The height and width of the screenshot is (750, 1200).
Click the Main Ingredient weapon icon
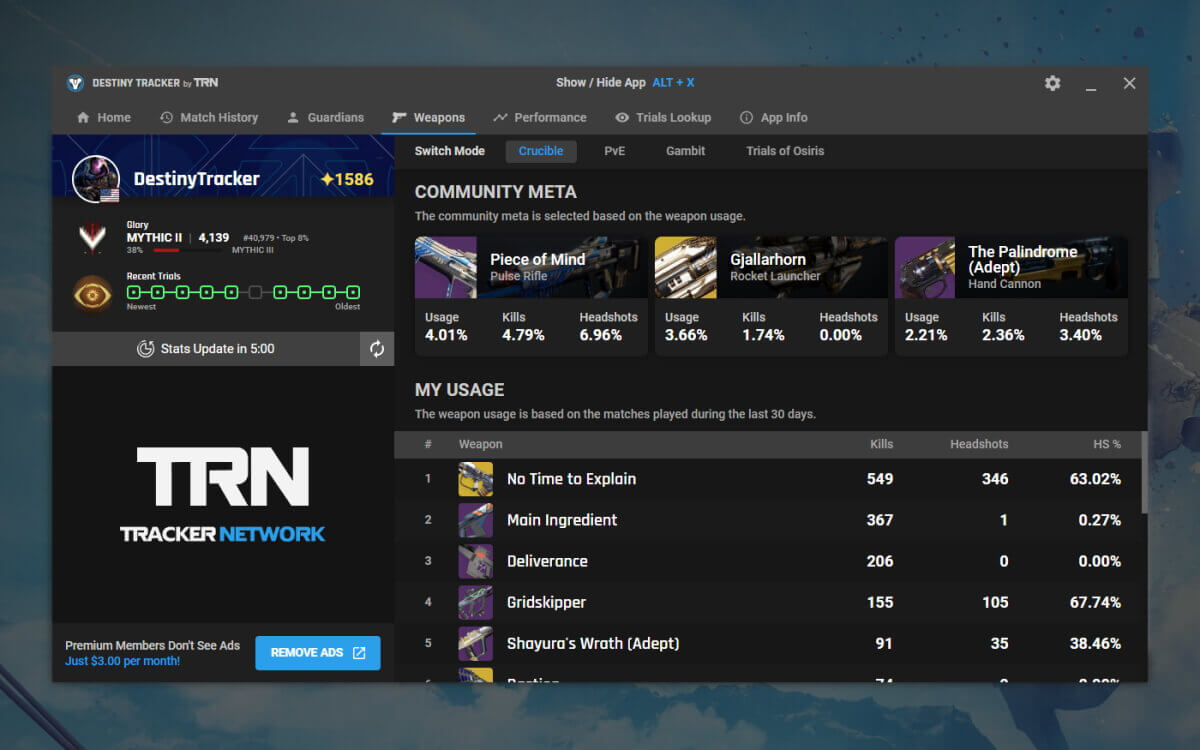pyautogui.click(x=475, y=520)
